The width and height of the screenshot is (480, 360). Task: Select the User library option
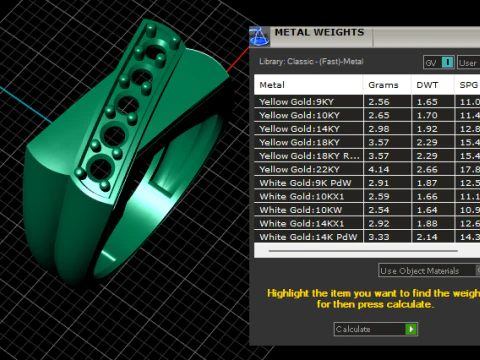pyautogui.click(x=468, y=63)
